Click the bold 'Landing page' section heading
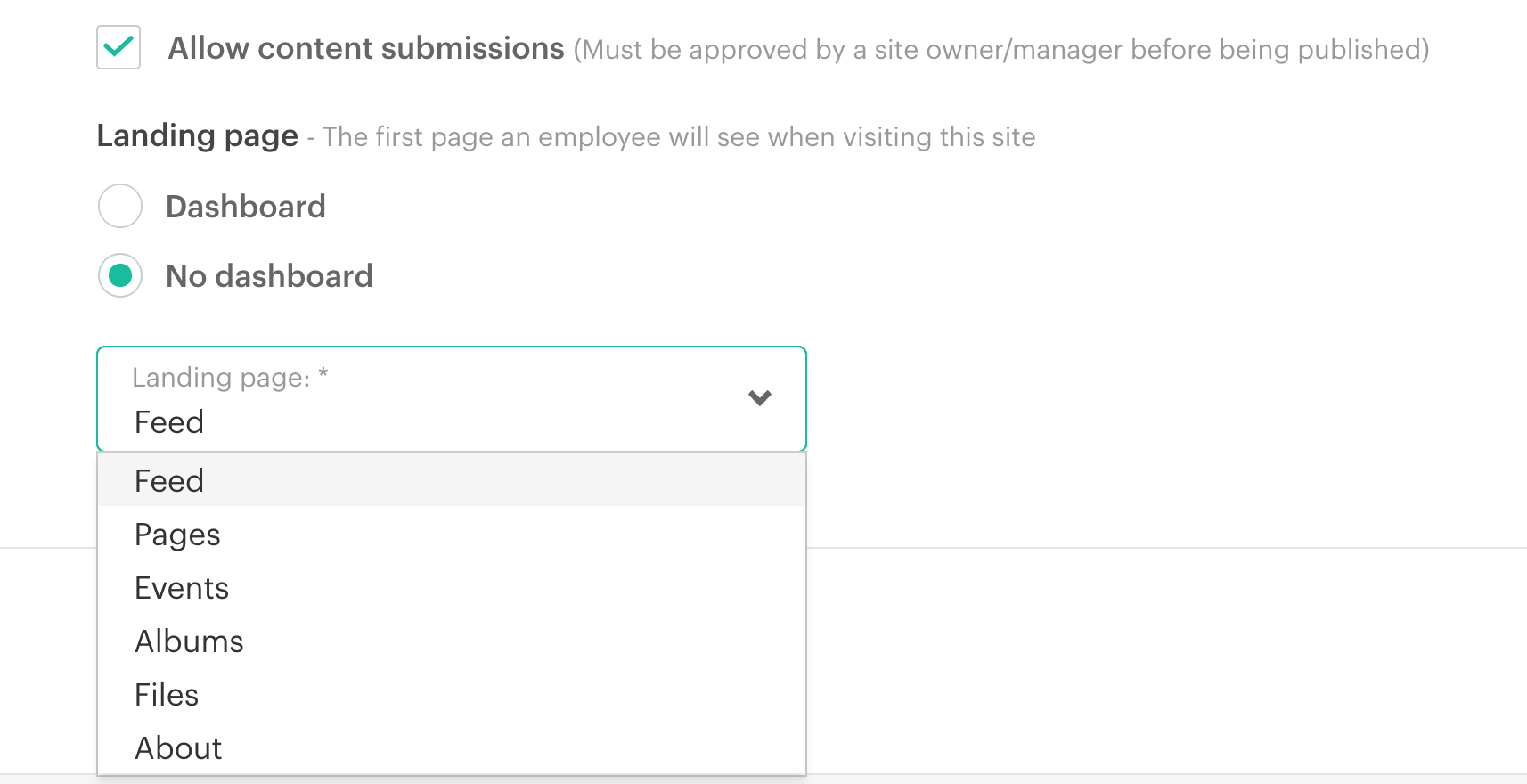 tap(197, 136)
